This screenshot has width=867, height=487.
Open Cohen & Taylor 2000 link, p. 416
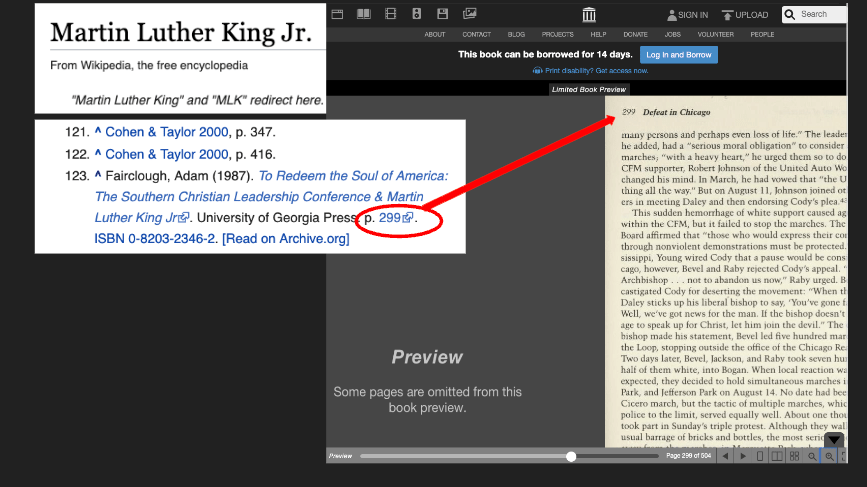166,154
